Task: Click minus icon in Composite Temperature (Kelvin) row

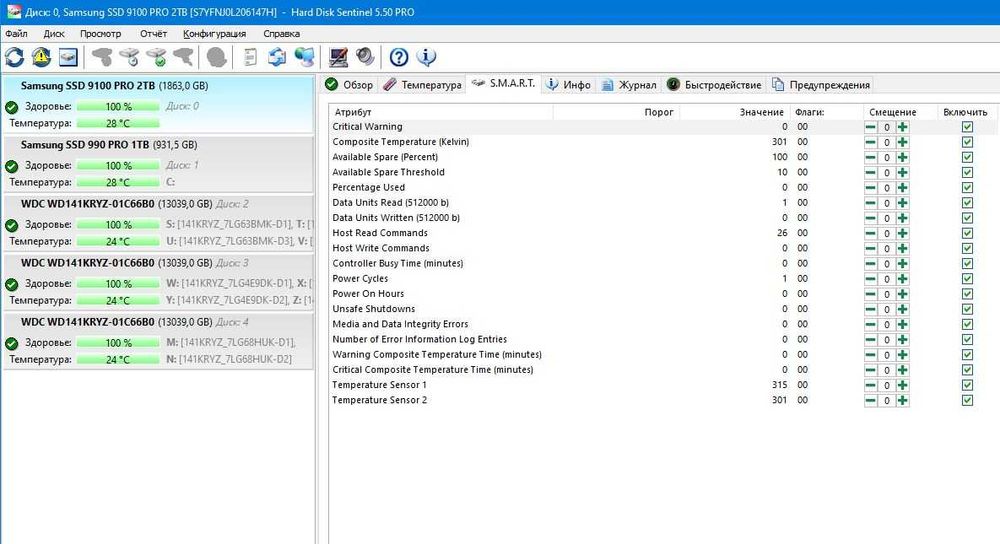Action: point(871,142)
